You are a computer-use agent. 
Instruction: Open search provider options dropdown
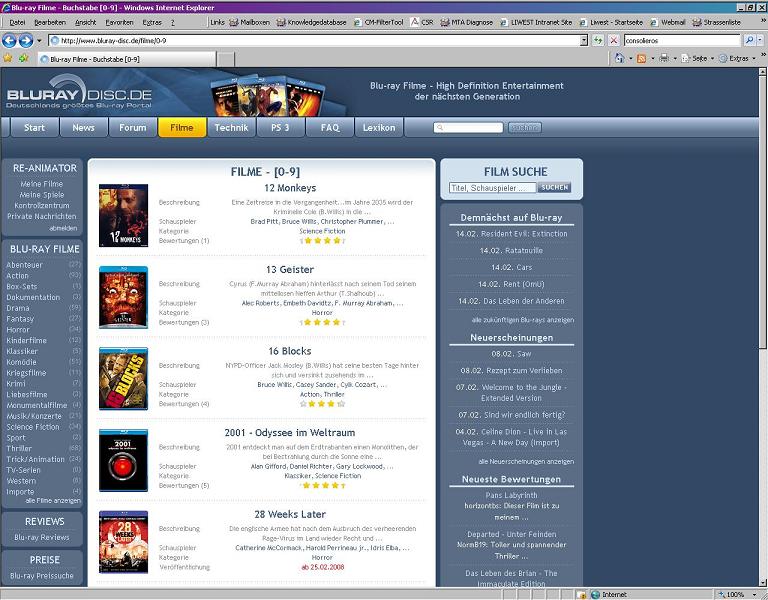(x=760, y=41)
